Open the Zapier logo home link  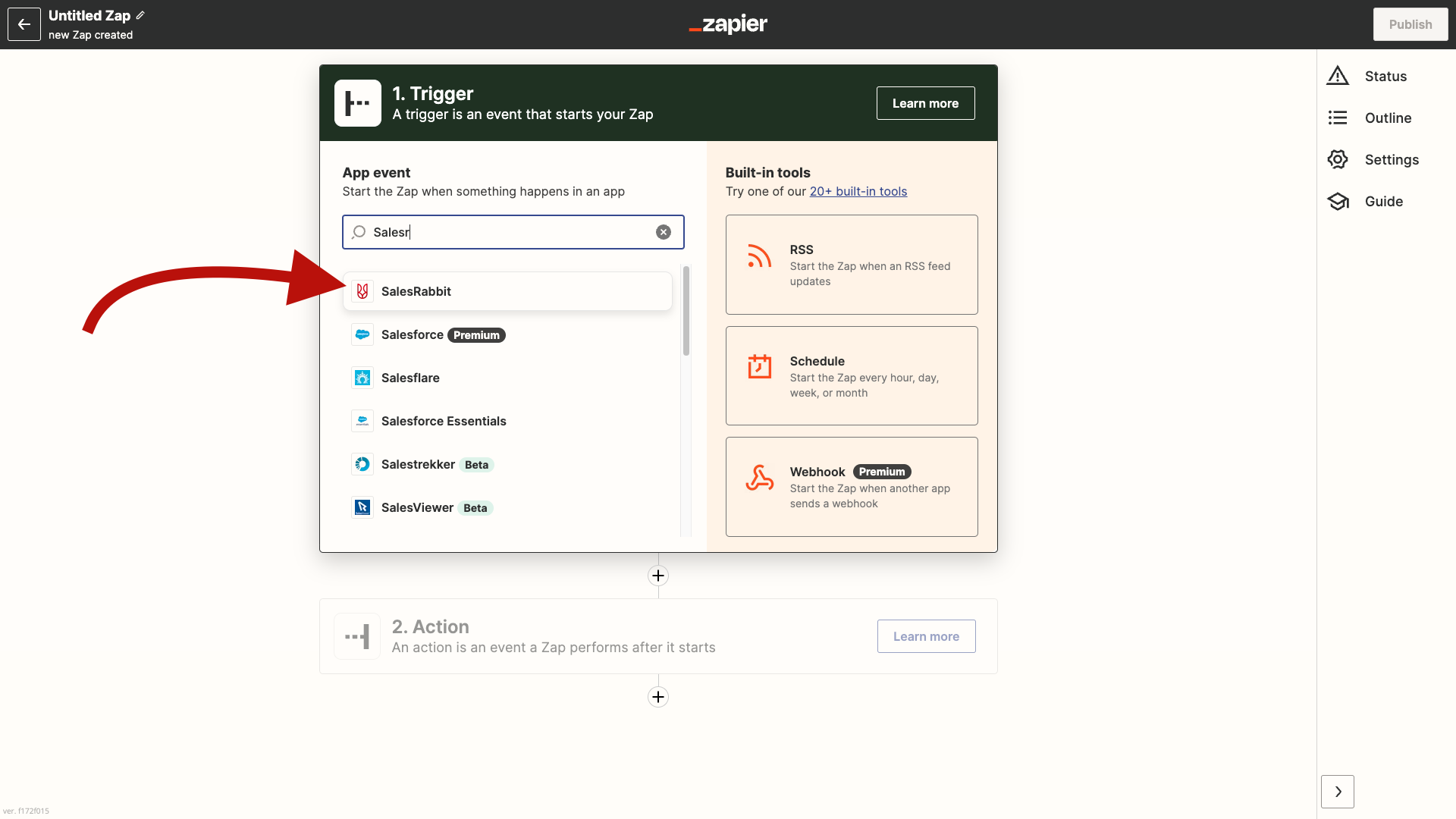728,24
